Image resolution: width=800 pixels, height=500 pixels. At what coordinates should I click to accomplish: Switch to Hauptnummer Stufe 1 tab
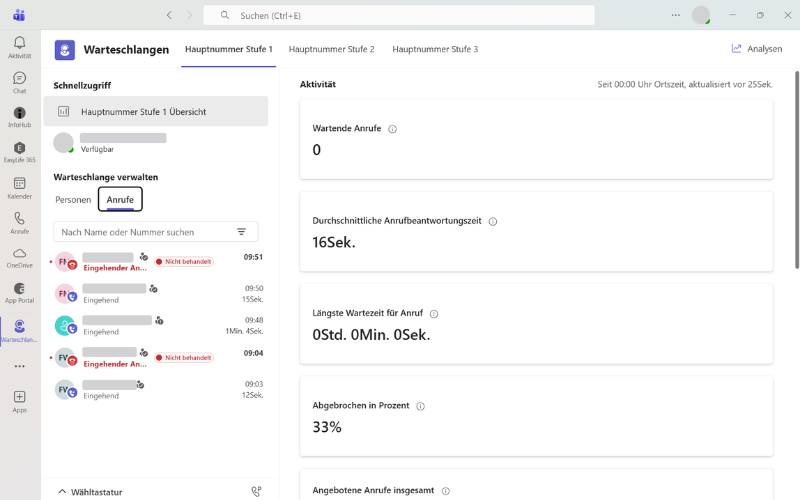(229, 49)
